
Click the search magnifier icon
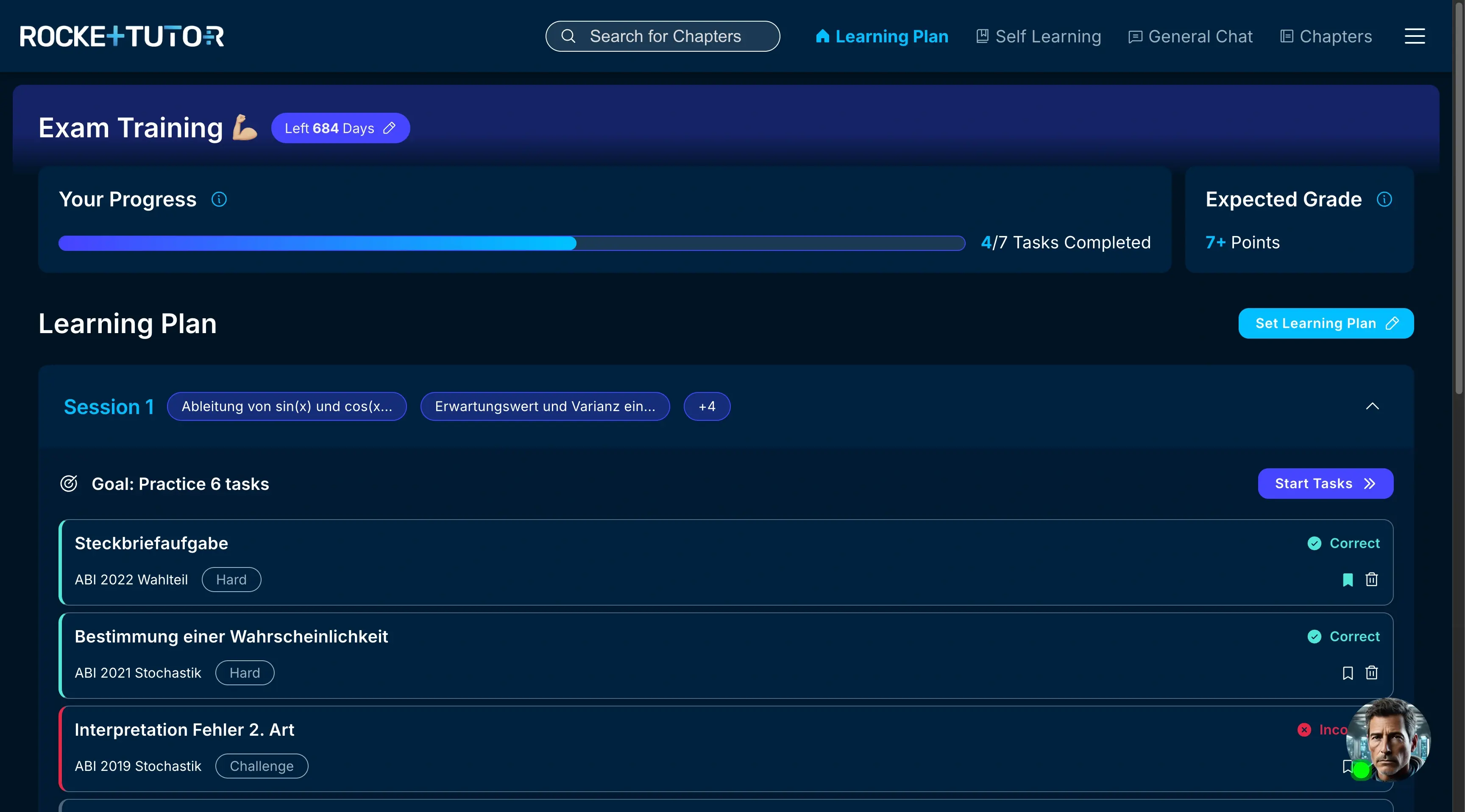click(x=568, y=36)
